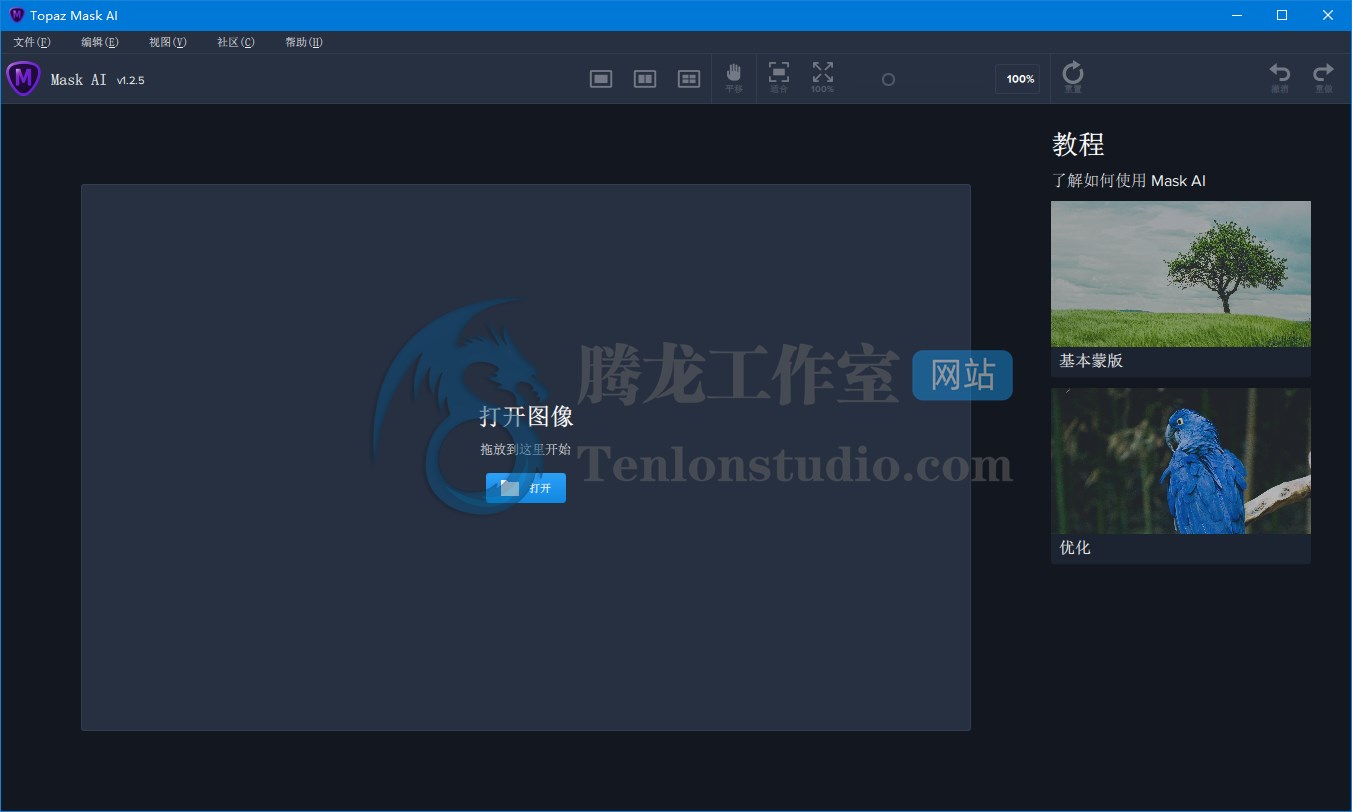Image resolution: width=1352 pixels, height=812 pixels.
Task: Click the 100% zoom arrows icon
Action: pos(822,78)
